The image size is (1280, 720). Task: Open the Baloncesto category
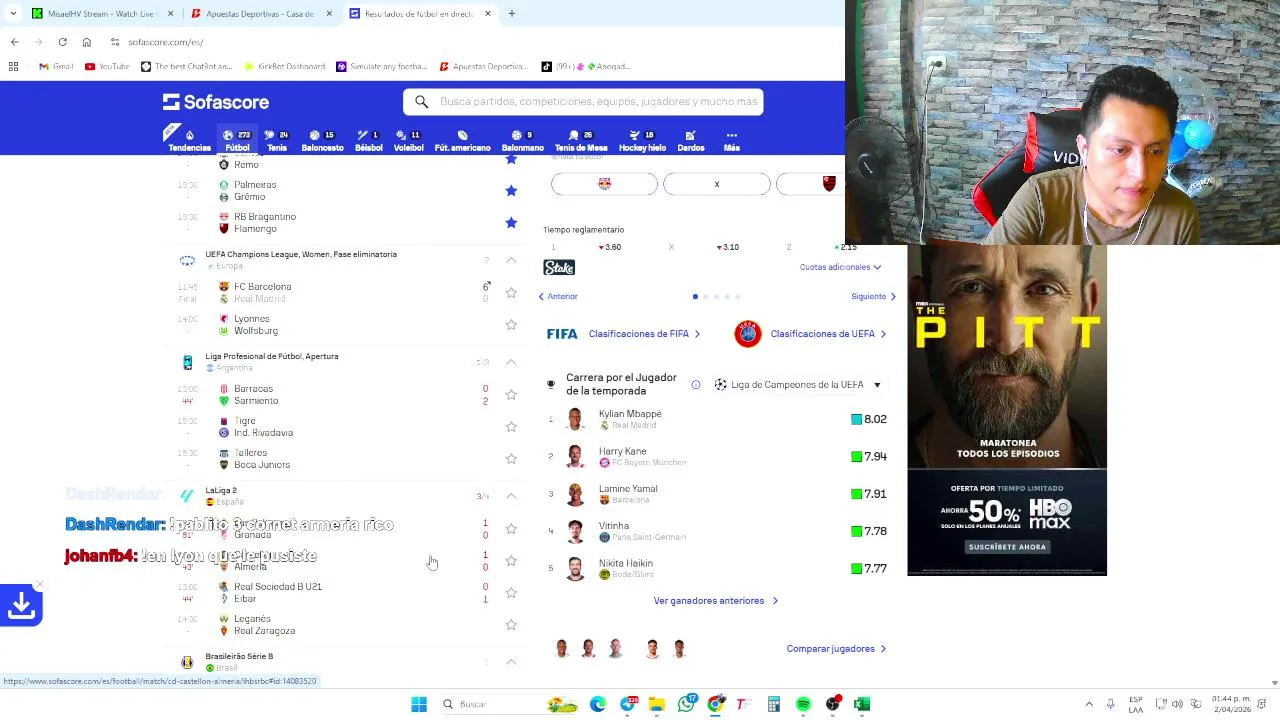(x=322, y=141)
